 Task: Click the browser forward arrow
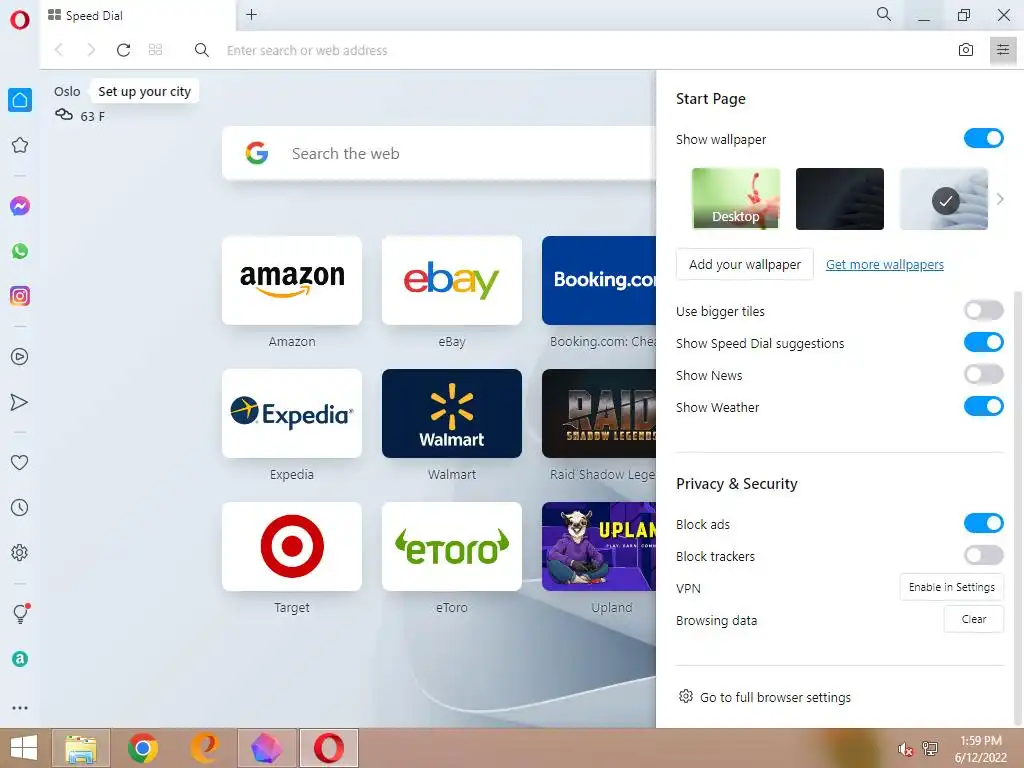[x=91, y=50]
